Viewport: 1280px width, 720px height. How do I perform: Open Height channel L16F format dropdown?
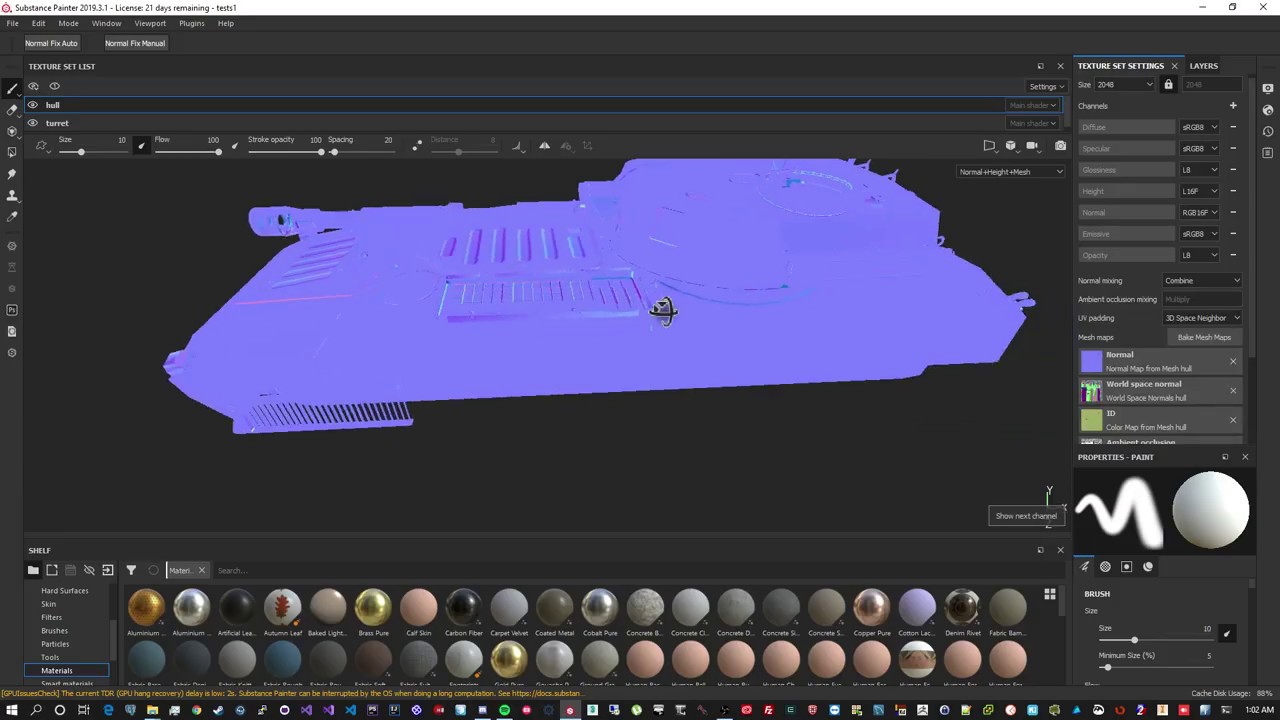pyautogui.click(x=1200, y=191)
